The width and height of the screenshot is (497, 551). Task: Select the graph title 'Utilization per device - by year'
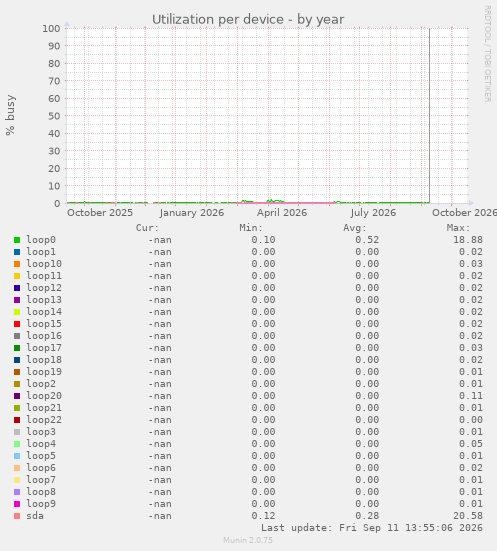[x=248, y=20]
